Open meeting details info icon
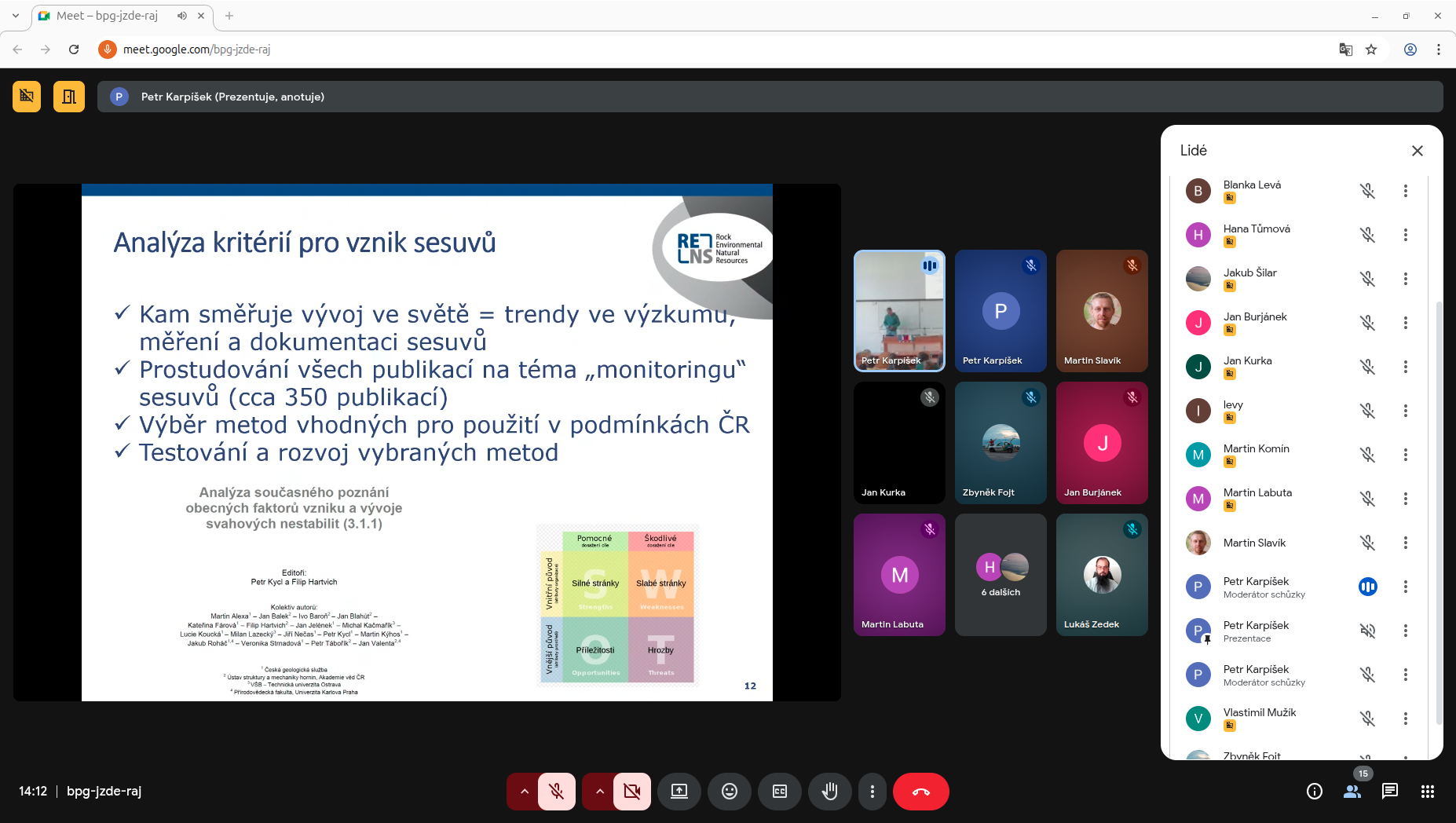The height and width of the screenshot is (823, 1456). tap(1314, 792)
